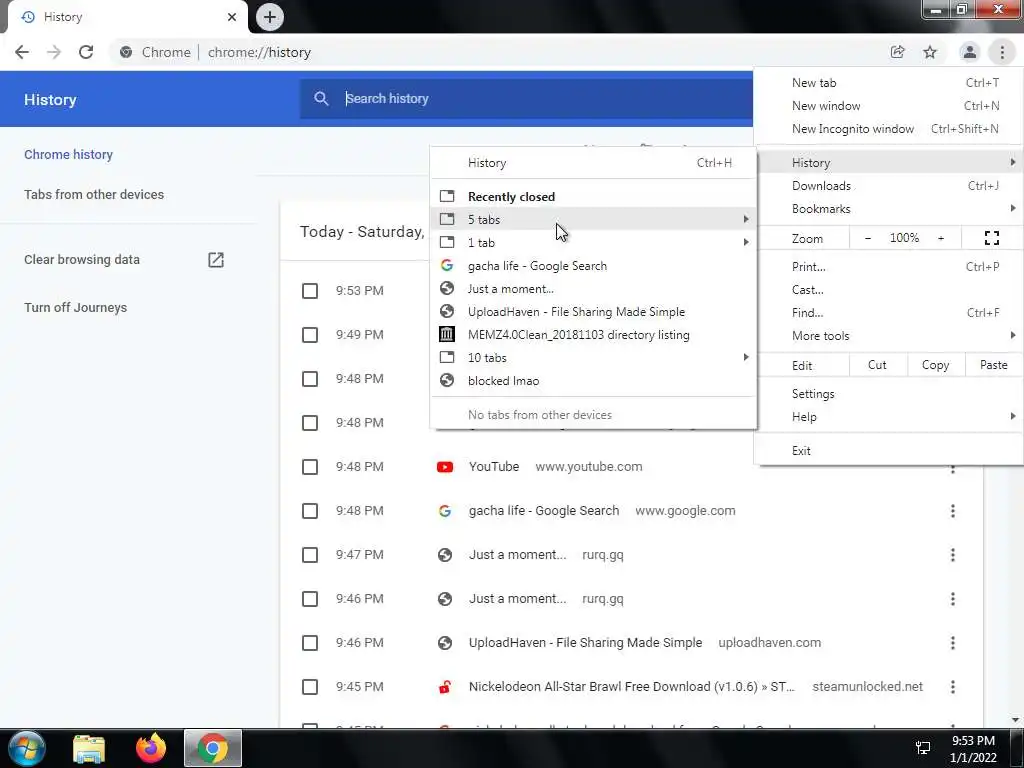
Task: Expand the More tools submenu
Action: tap(888, 336)
